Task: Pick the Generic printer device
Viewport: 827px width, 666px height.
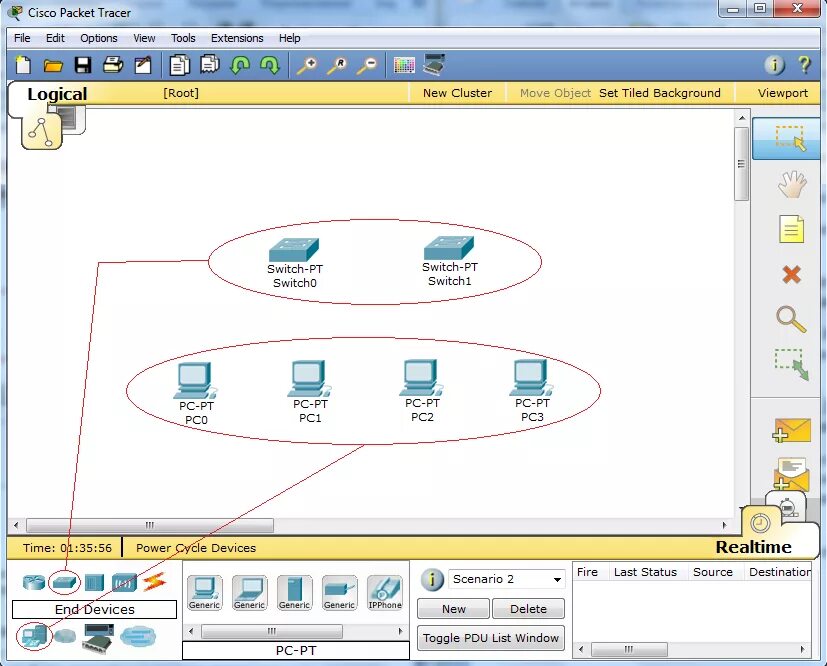Action: tap(339, 593)
